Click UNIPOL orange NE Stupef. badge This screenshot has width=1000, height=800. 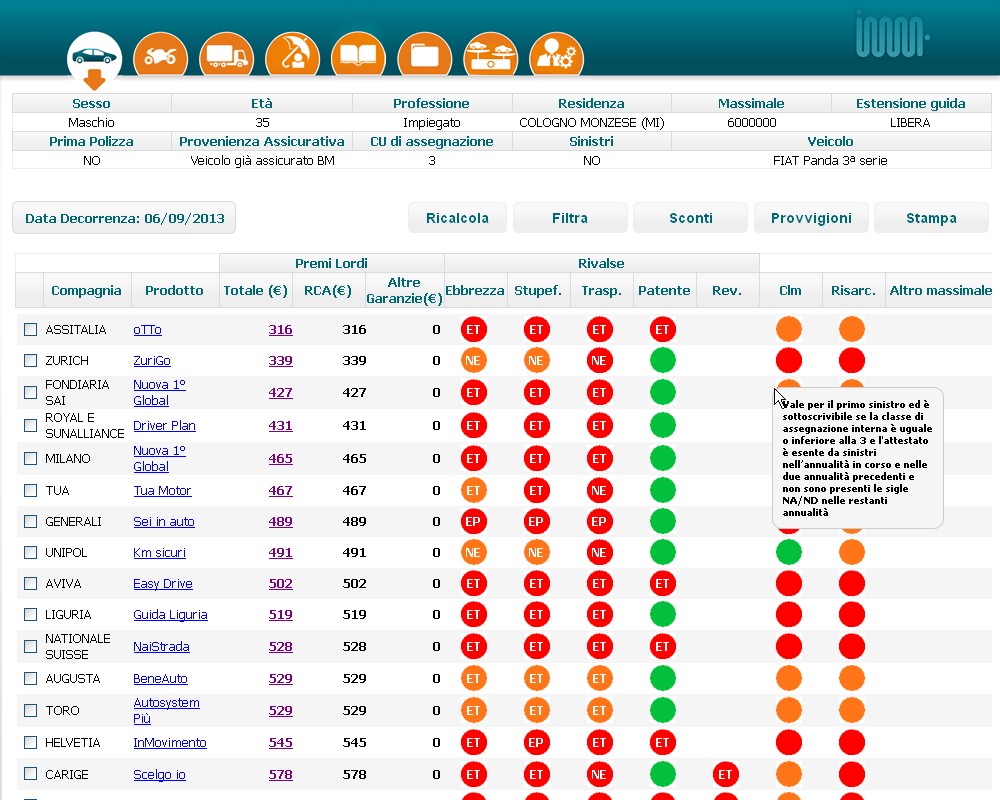pyautogui.click(x=536, y=552)
